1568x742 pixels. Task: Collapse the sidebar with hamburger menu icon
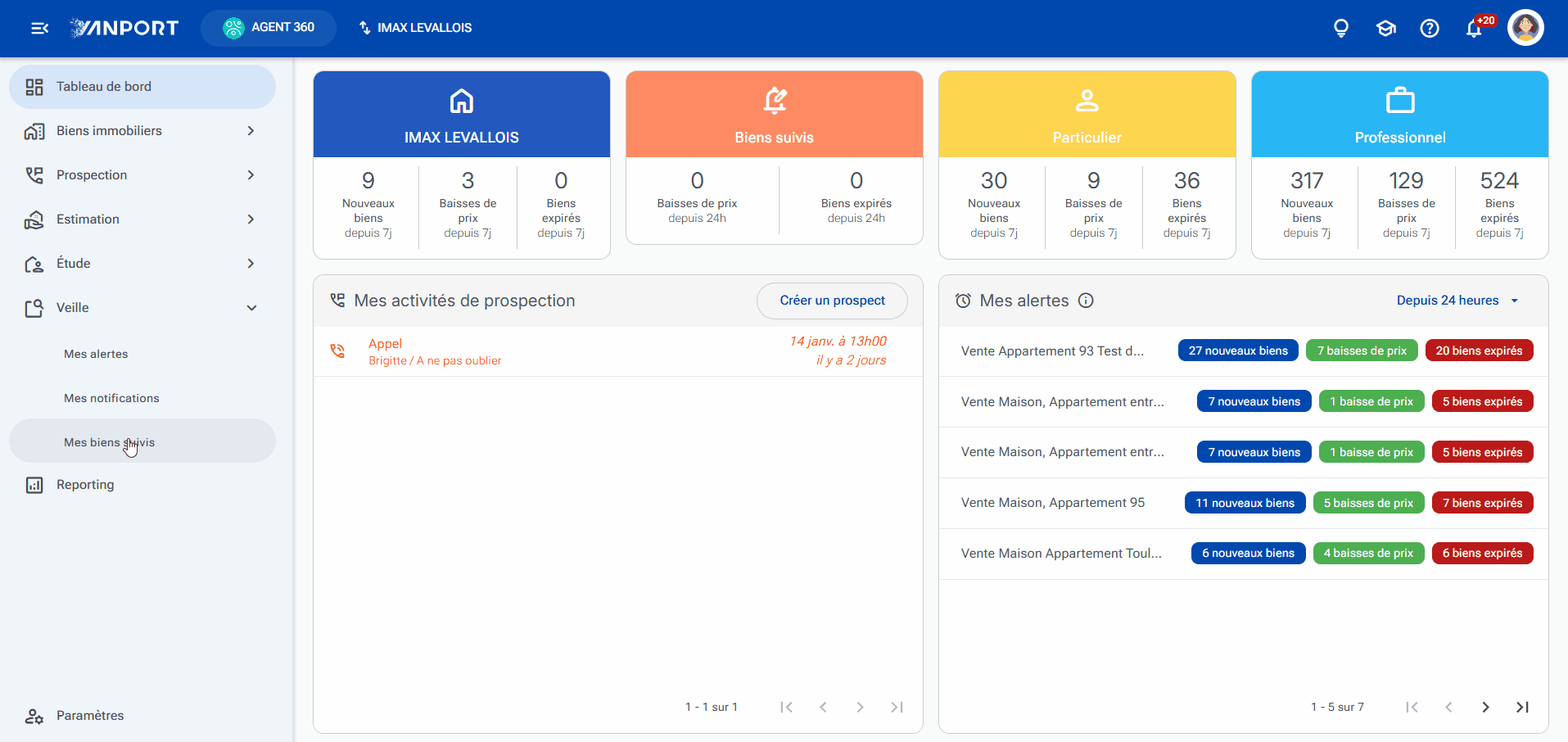(x=39, y=28)
